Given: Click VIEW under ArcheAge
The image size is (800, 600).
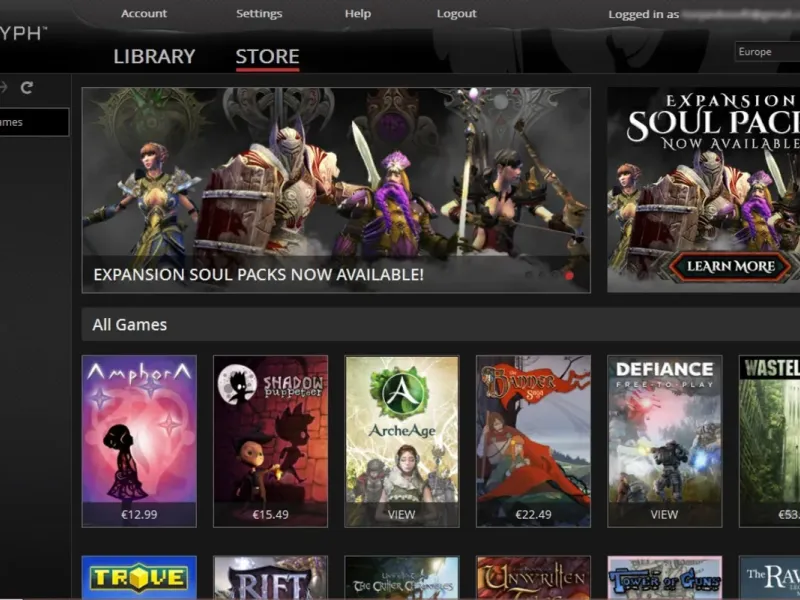Looking at the screenshot, I should (402, 514).
